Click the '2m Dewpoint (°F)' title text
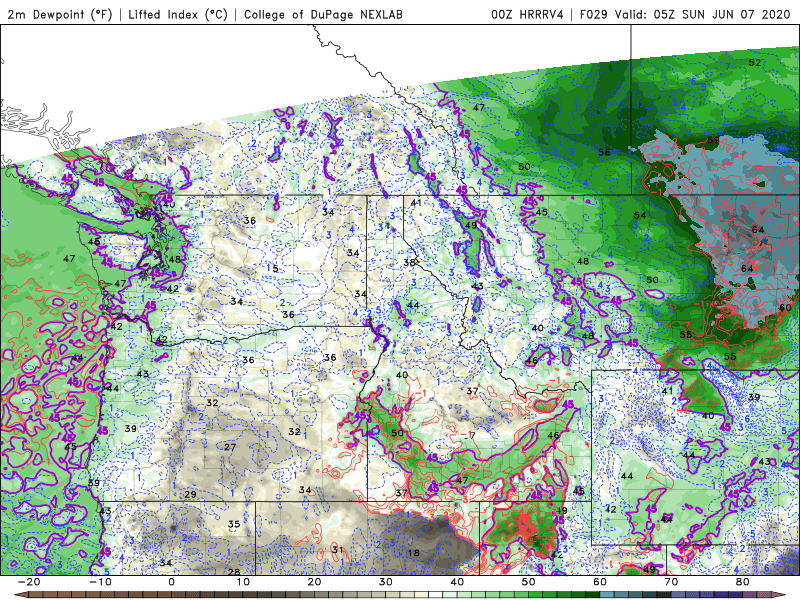 point(59,14)
